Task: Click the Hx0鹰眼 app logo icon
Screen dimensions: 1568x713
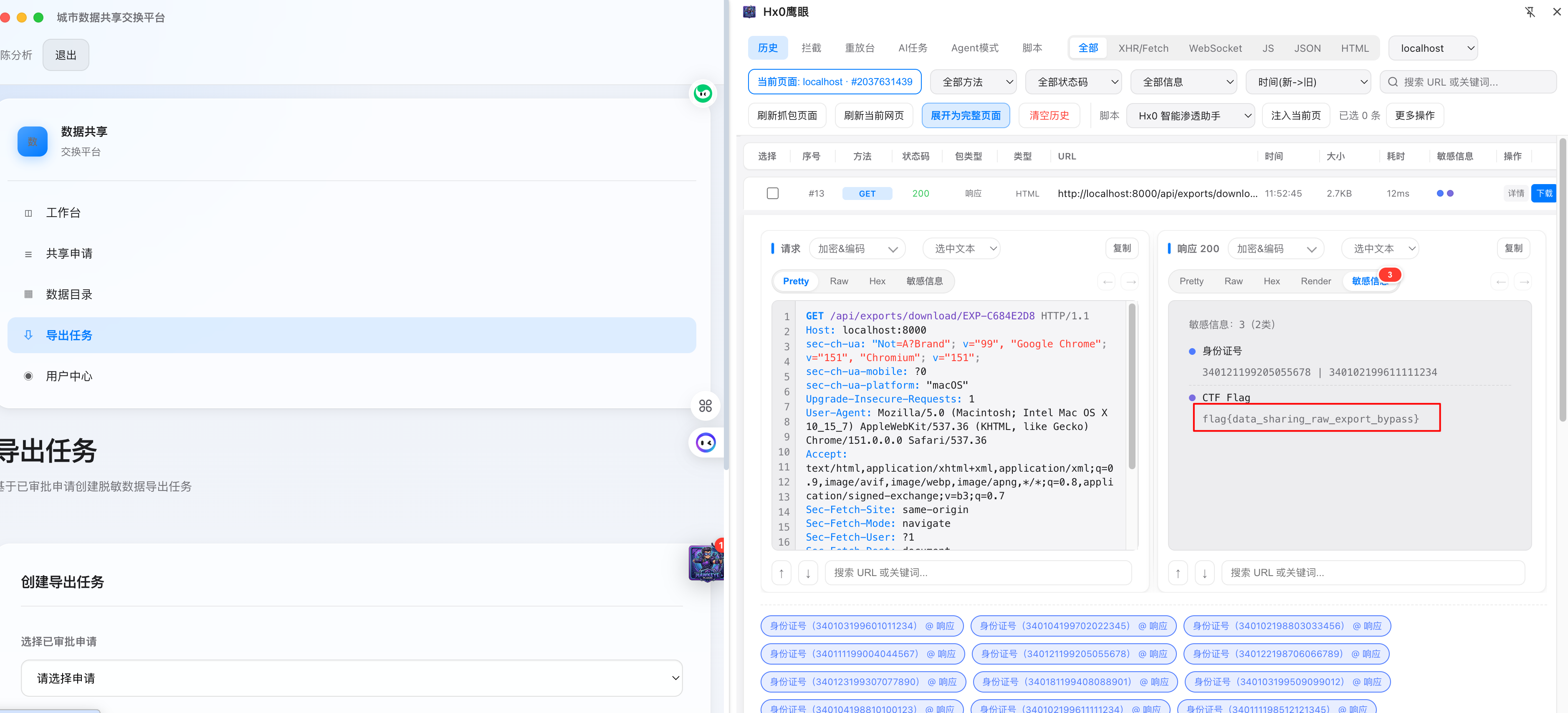Action: point(749,12)
